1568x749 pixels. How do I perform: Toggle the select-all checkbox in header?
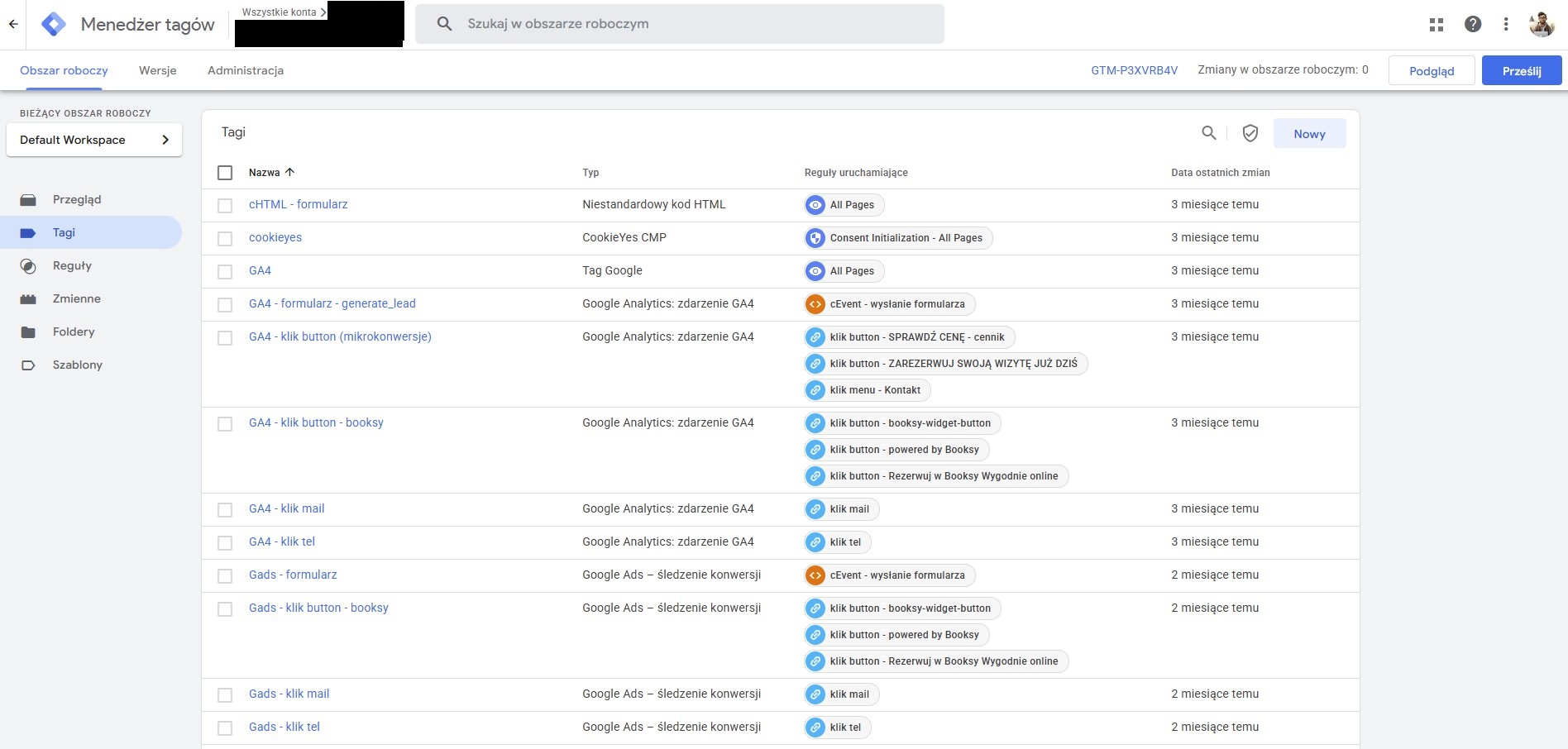225,173
